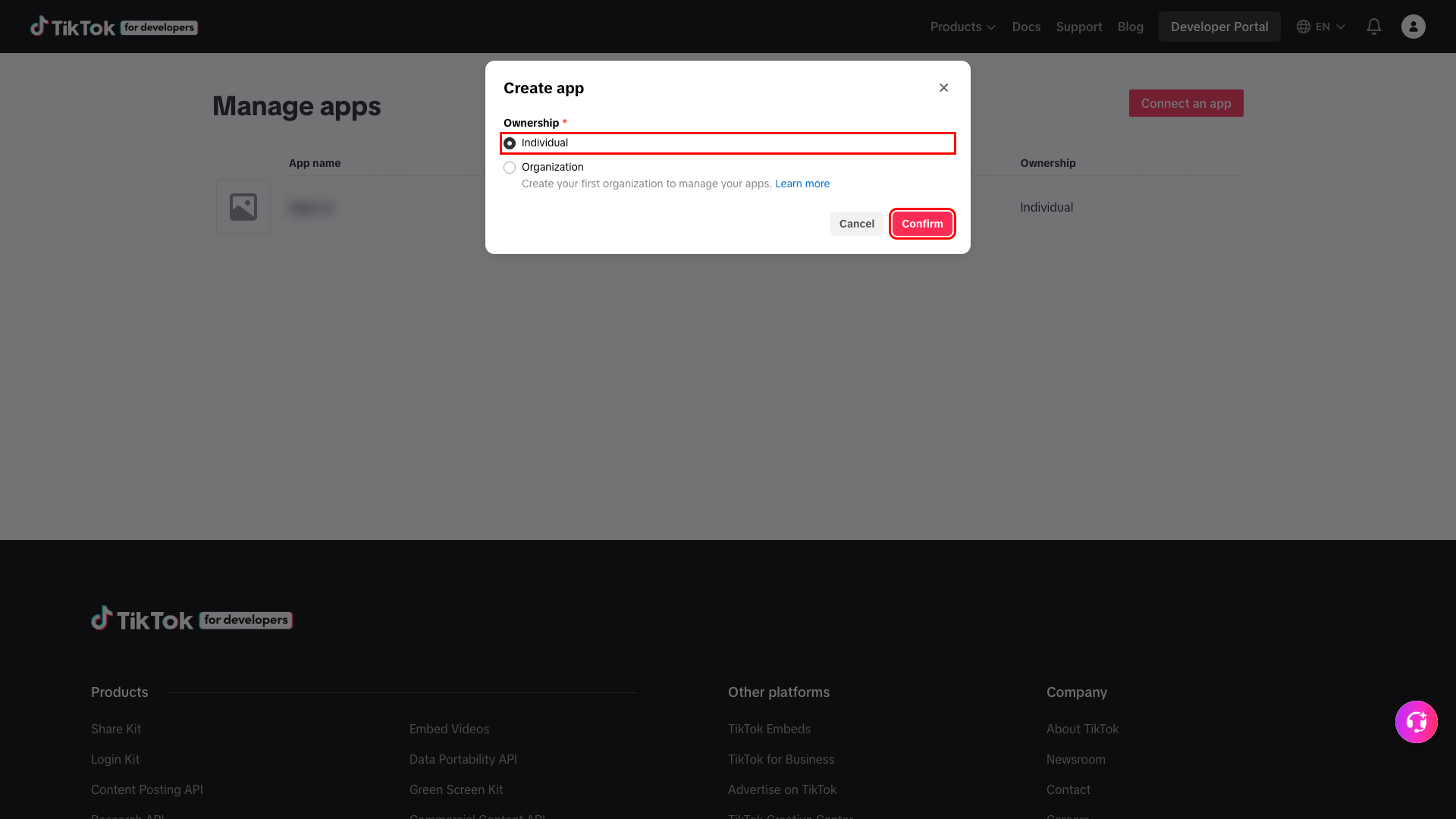Open the TikTok Embeds footer link
The height and width of the screenshot is (819, 1456).
[x=769, y=729]
